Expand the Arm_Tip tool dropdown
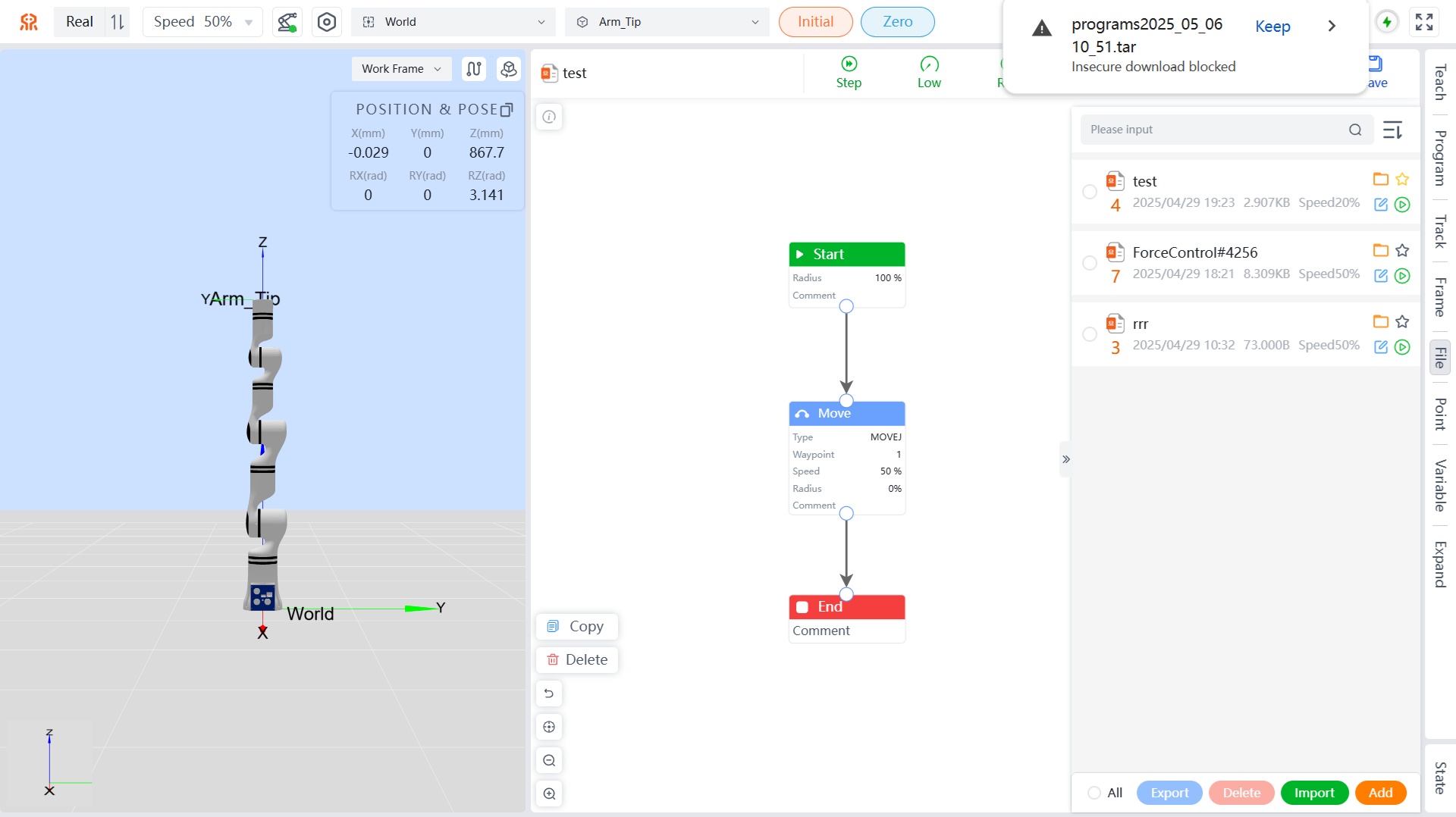Screen dimensions: 1456x817 pyautogui.click(x=667, y=22)
